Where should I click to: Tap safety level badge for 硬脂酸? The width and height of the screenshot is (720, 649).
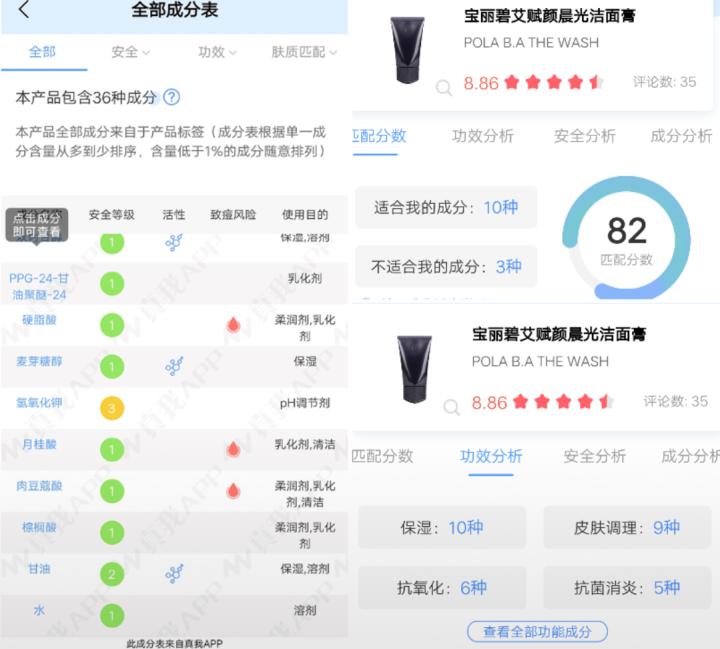(112, 325)
